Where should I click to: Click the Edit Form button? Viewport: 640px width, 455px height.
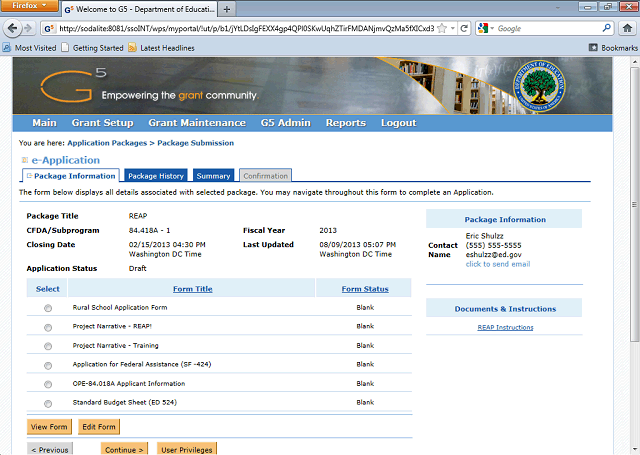point(99,426)
